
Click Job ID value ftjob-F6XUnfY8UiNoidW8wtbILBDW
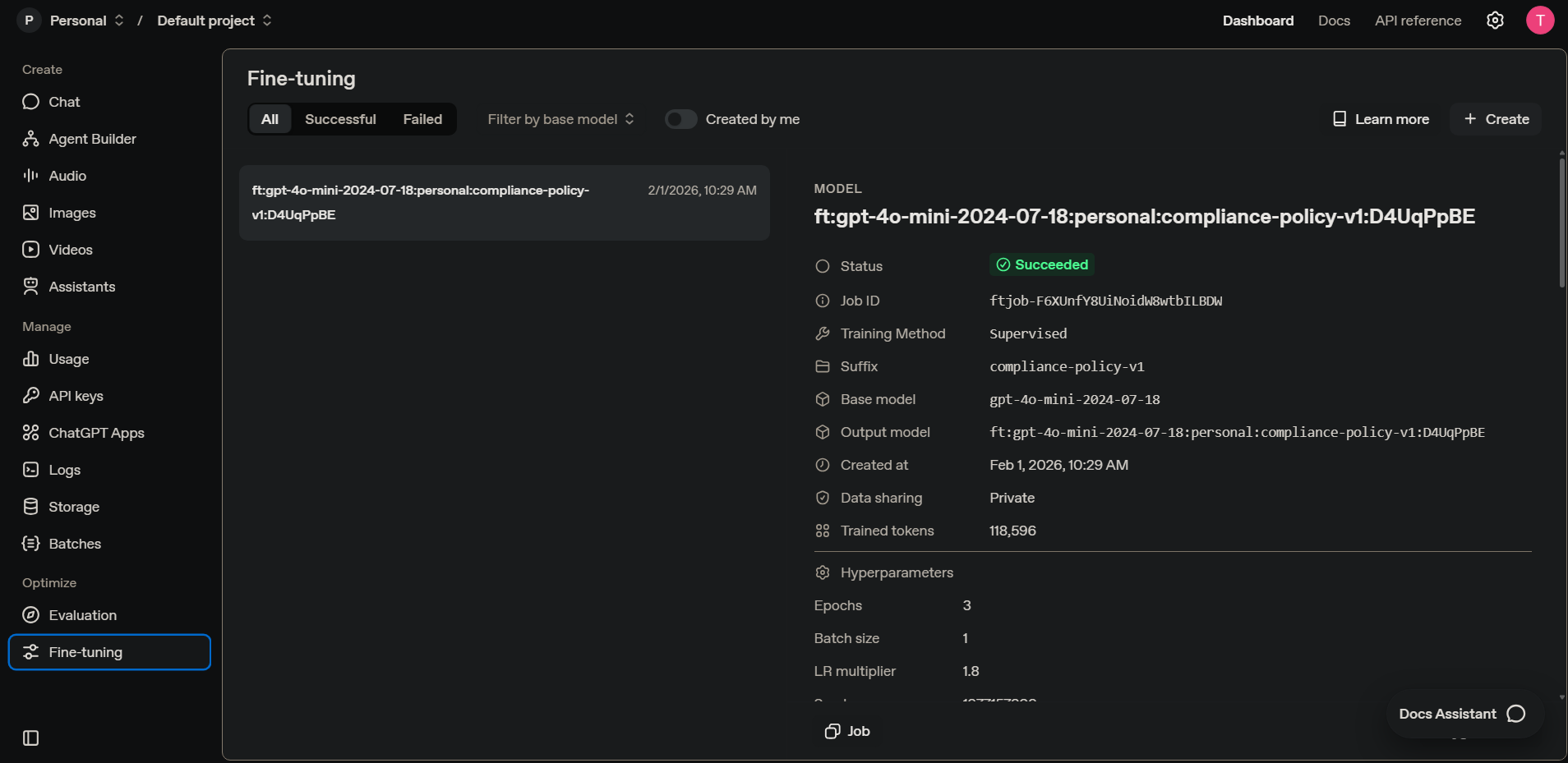[1105, 301]
